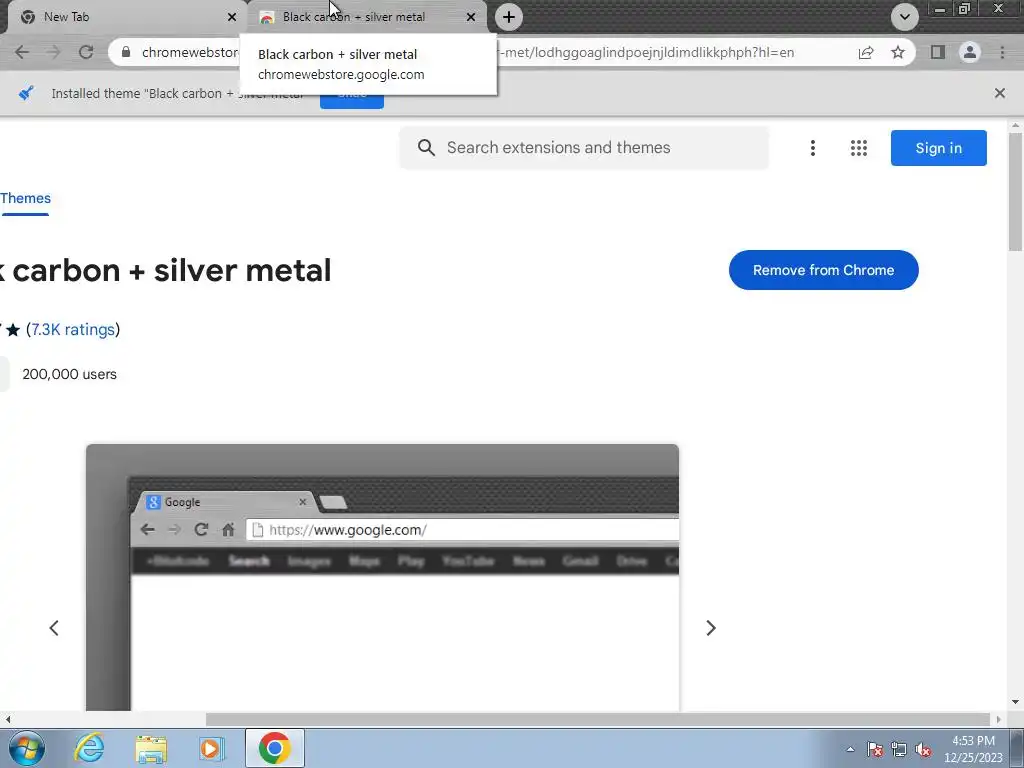Open the Chrome profile avatar
This screenshot has width=1024, height=768.
[x=970, y=52]
